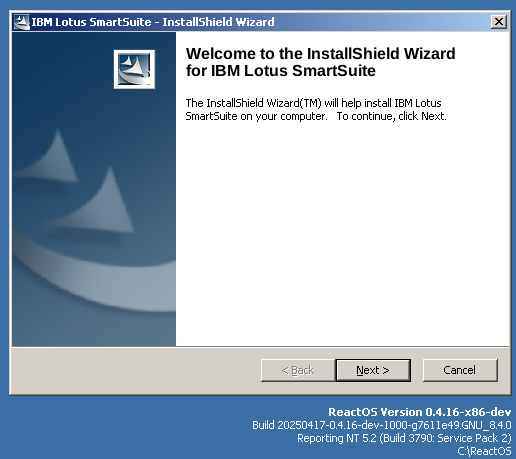Click the Reporting NT 5.2 desktop text
Image resolution: width=516 pixels, height=459 pixels.
pyautogui.click(x=404, y=438)
